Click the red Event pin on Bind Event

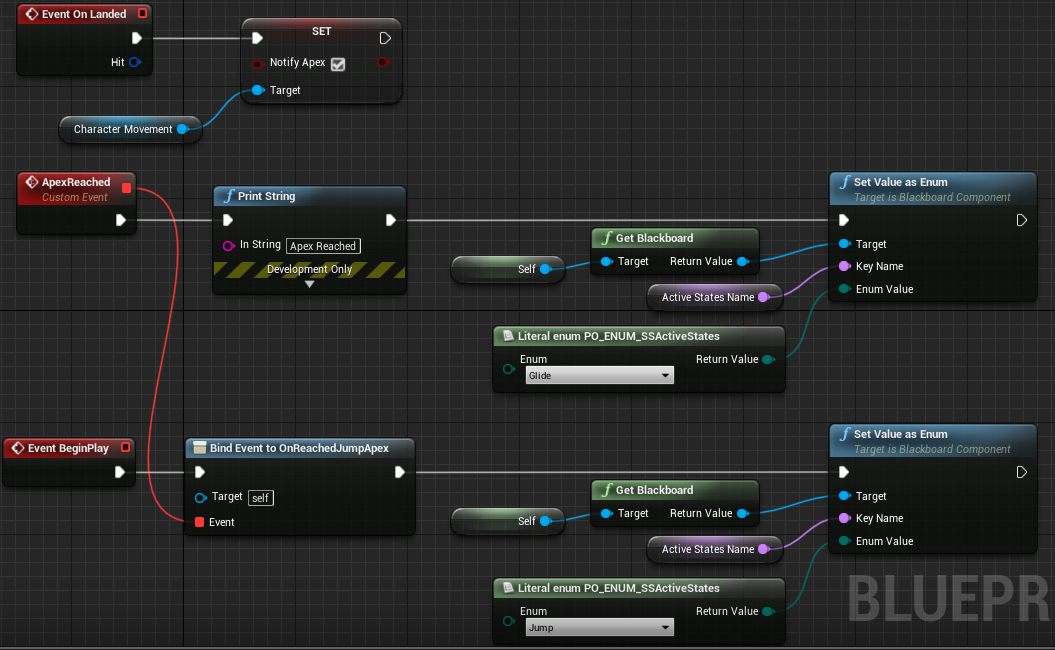[x=199, y=522]
